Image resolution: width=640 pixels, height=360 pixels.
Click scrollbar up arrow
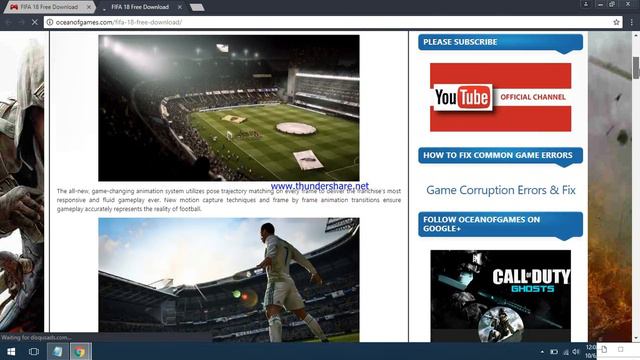pos(636,36)
